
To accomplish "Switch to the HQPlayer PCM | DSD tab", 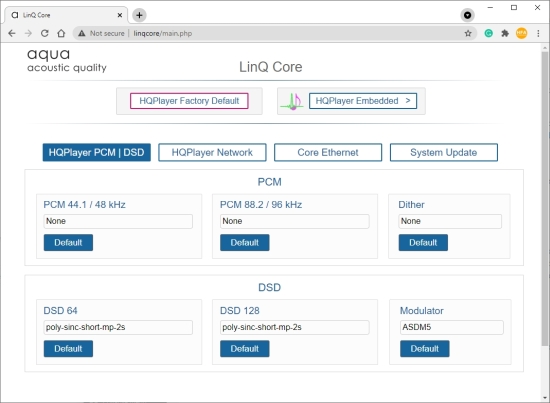I will point(97,152).
